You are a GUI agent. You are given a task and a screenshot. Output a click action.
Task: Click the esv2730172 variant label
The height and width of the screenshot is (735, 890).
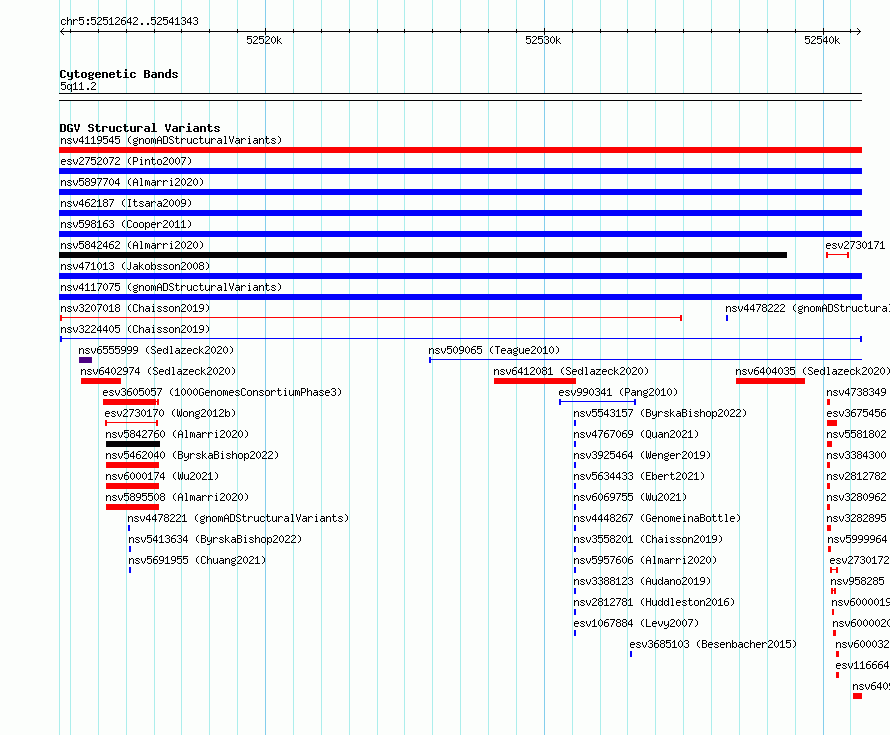pyautogui.click(x=859, y=560)
